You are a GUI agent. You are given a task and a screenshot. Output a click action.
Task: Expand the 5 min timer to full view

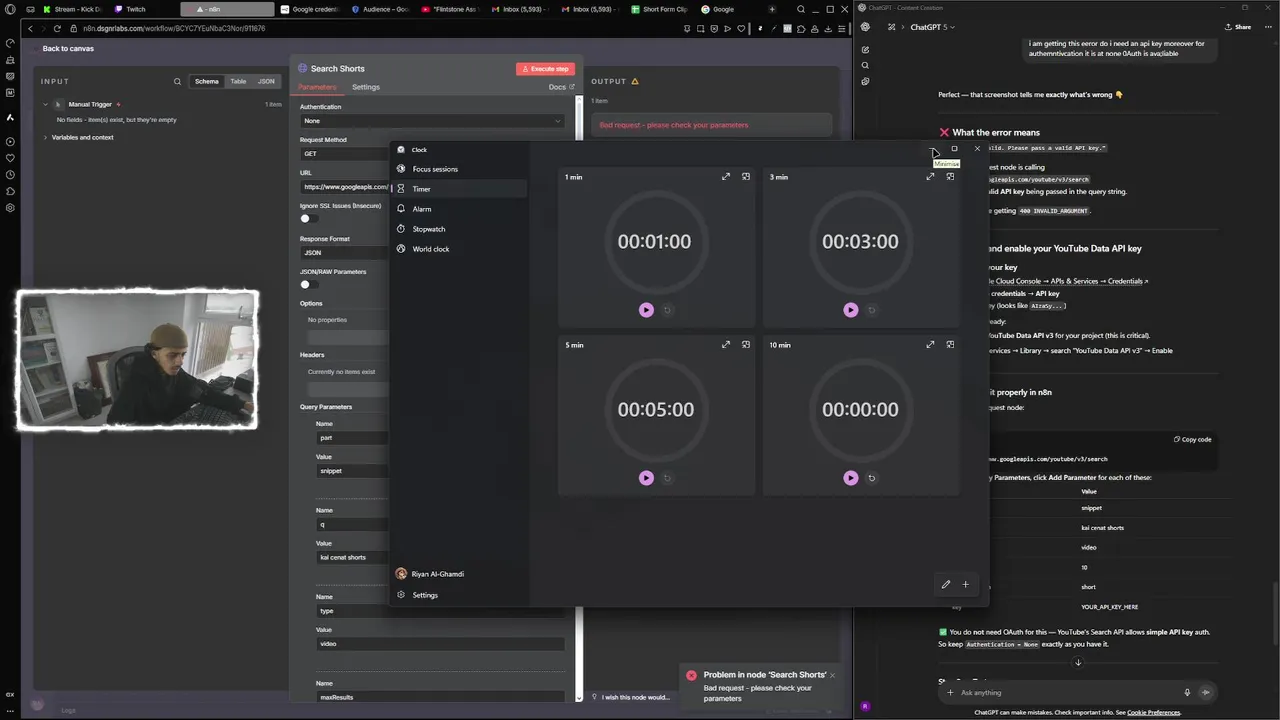click(726, 345)
